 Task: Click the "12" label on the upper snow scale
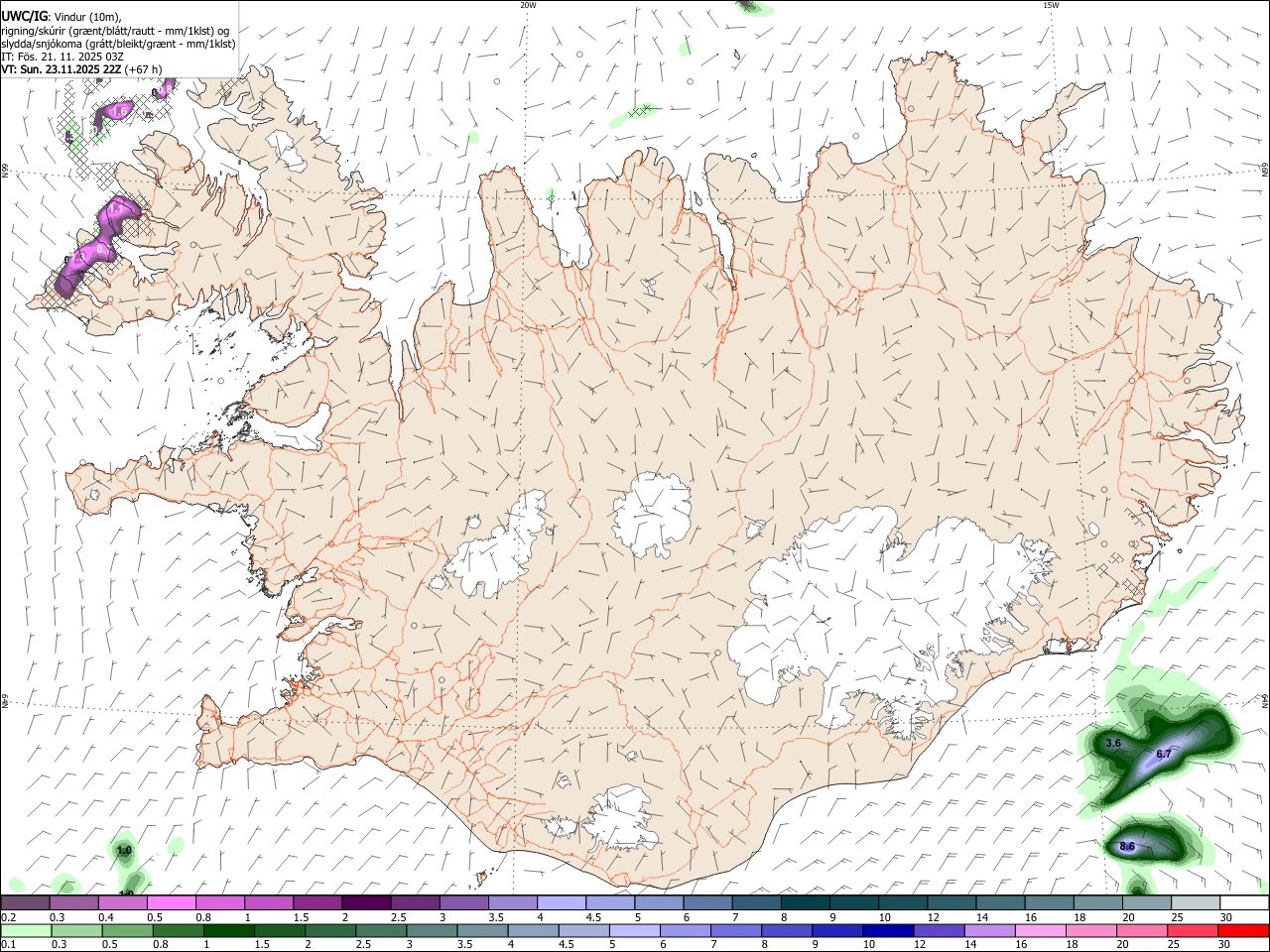[x=933, y=917]
